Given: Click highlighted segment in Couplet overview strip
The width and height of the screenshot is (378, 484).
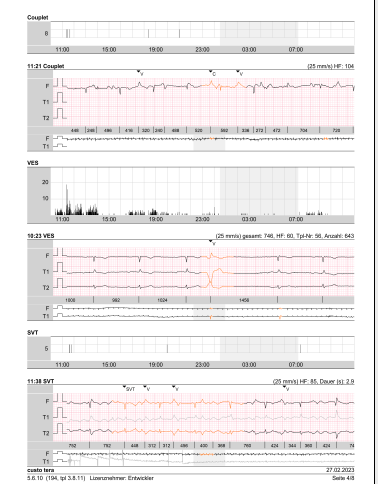Looking at the screenshot, I should (209, 145).
